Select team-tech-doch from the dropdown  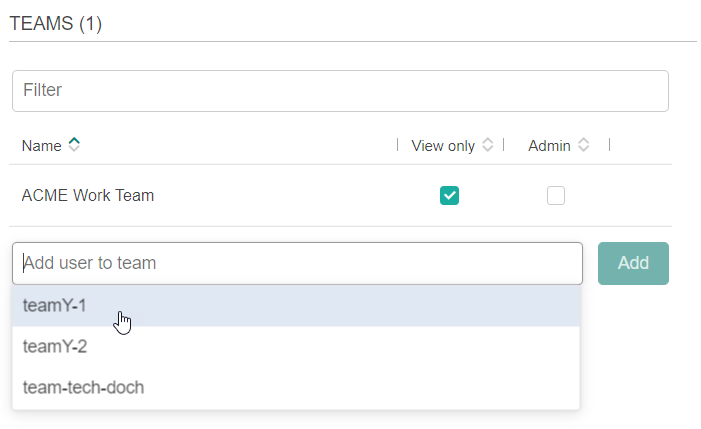point(83,387)
